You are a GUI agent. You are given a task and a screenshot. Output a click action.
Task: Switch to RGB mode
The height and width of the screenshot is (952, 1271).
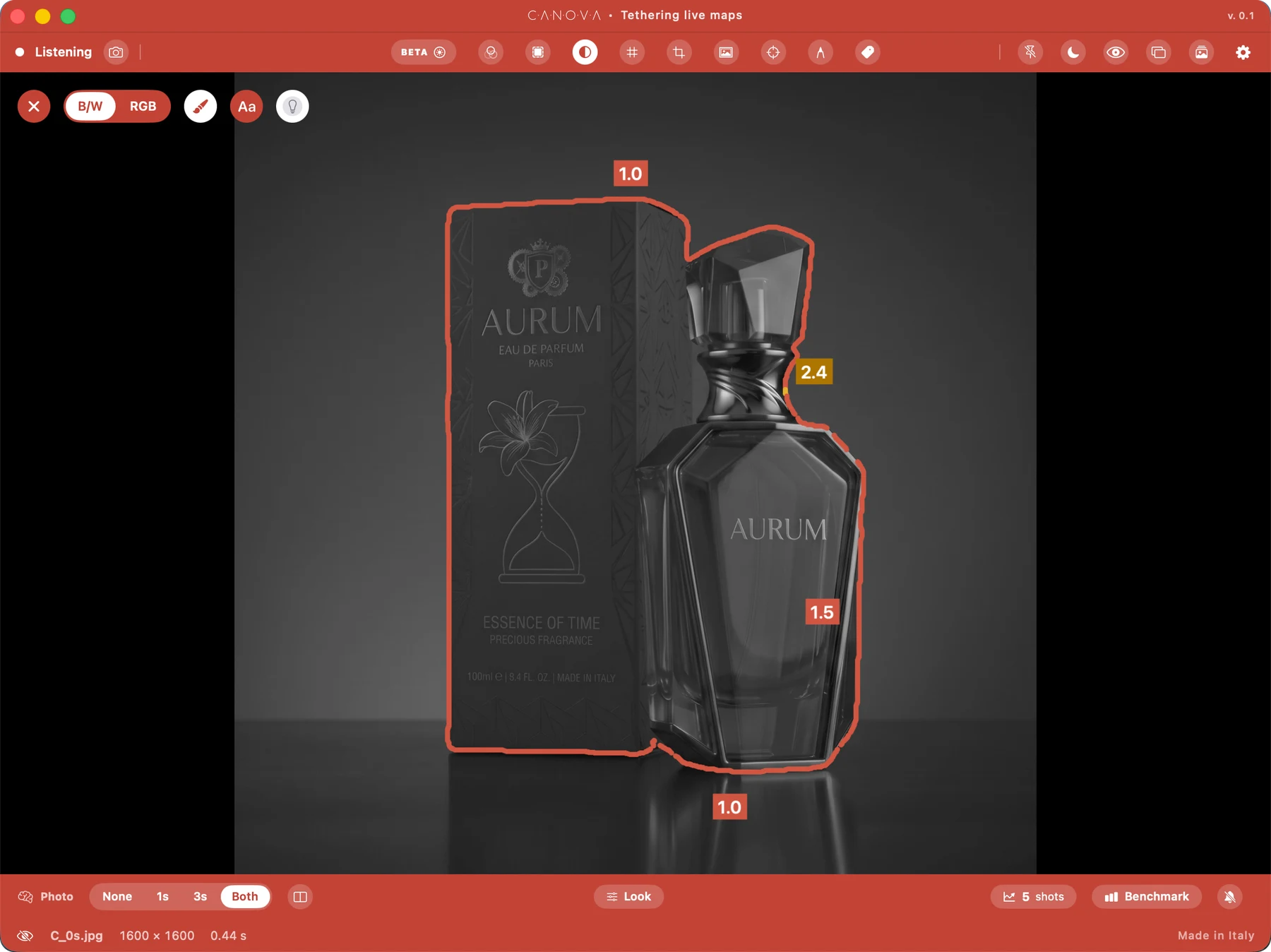(x=143, y=107)
